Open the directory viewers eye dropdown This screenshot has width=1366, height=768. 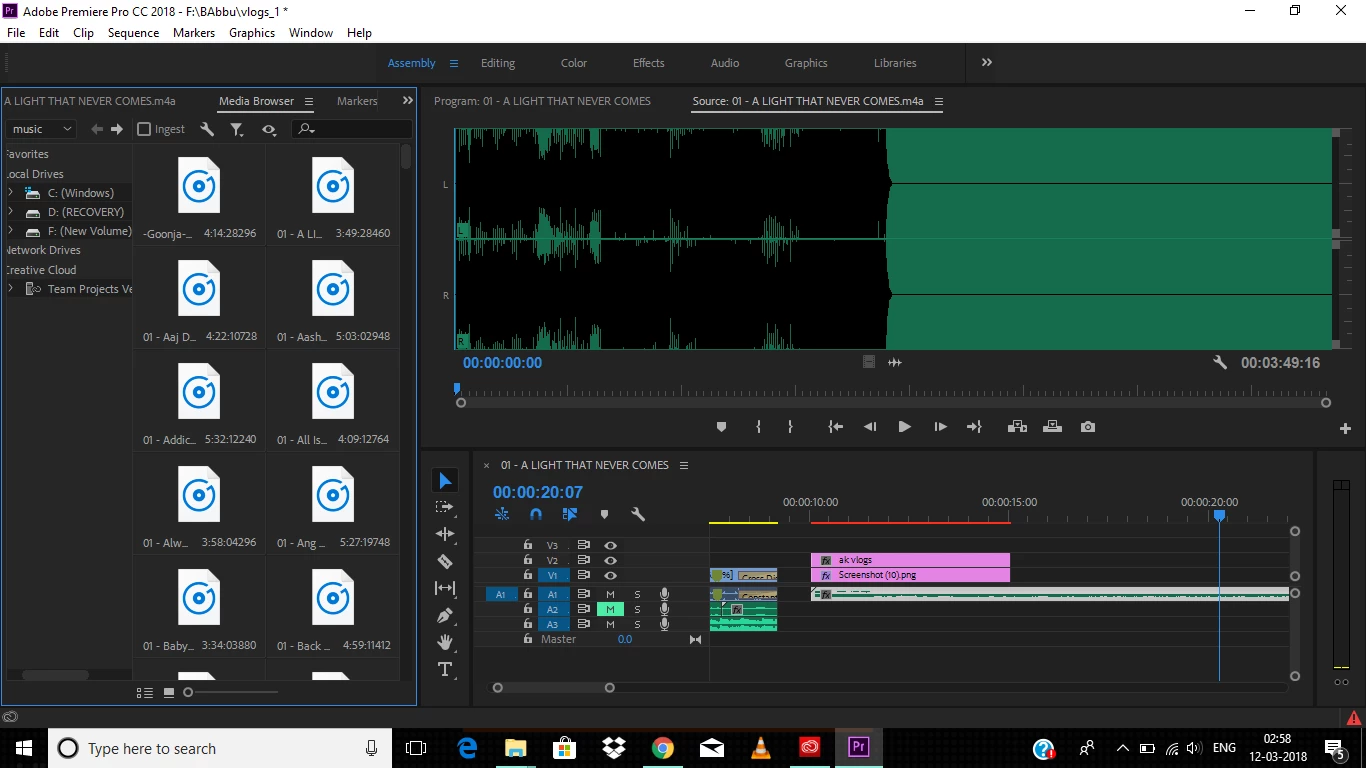point(268,129)
